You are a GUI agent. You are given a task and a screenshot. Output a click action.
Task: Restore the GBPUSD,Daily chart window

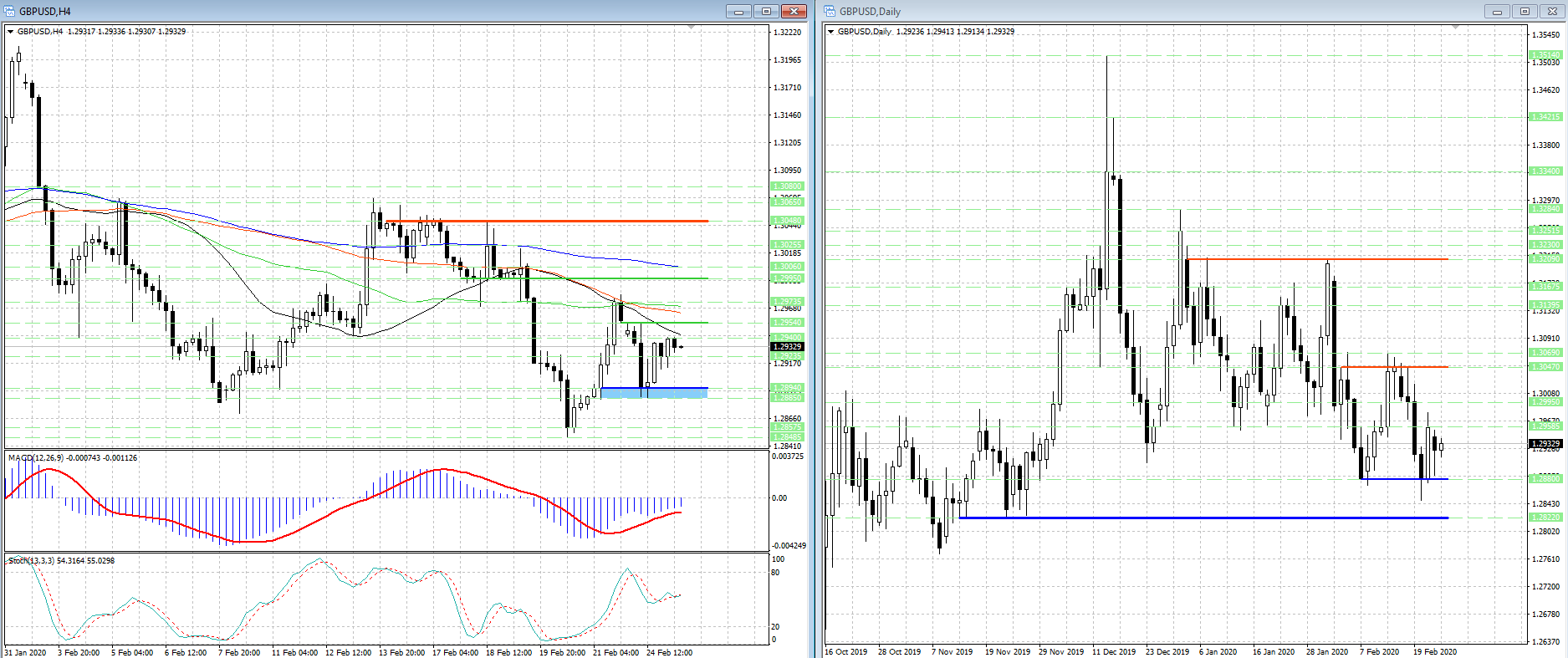(x=1525, y=11)
